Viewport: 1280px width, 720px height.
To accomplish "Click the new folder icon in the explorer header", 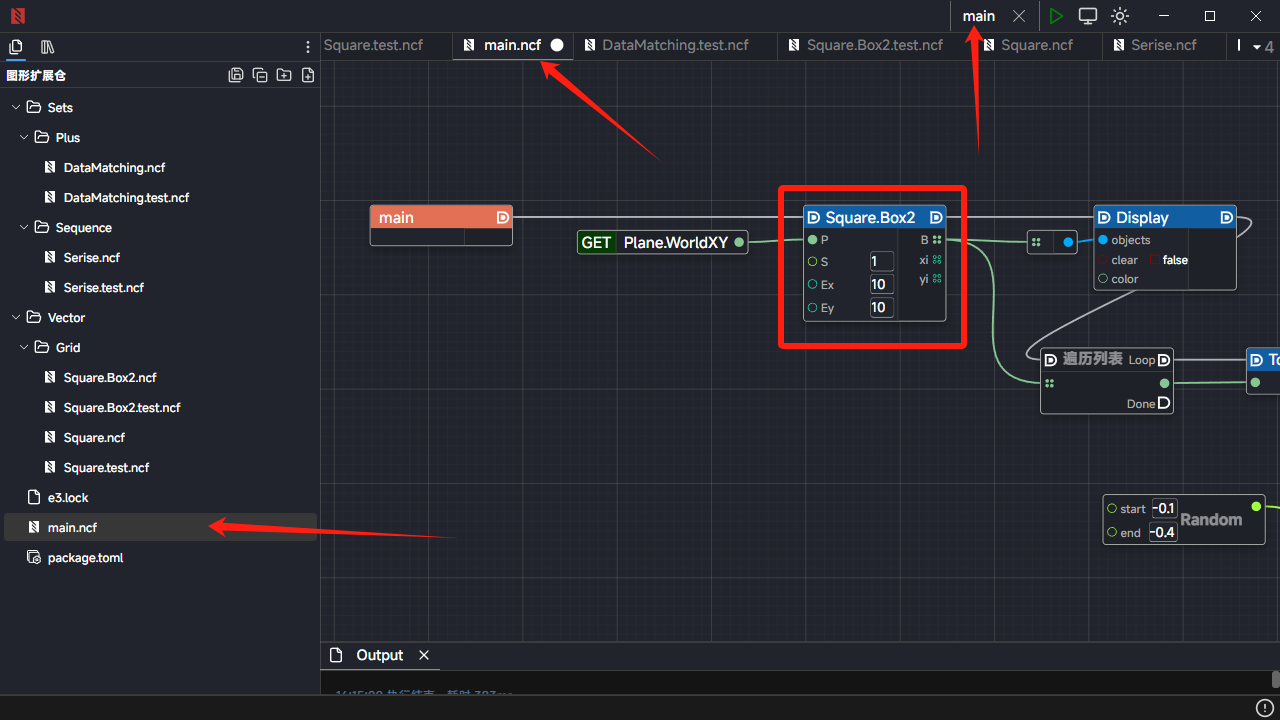I will coord(284,75).
